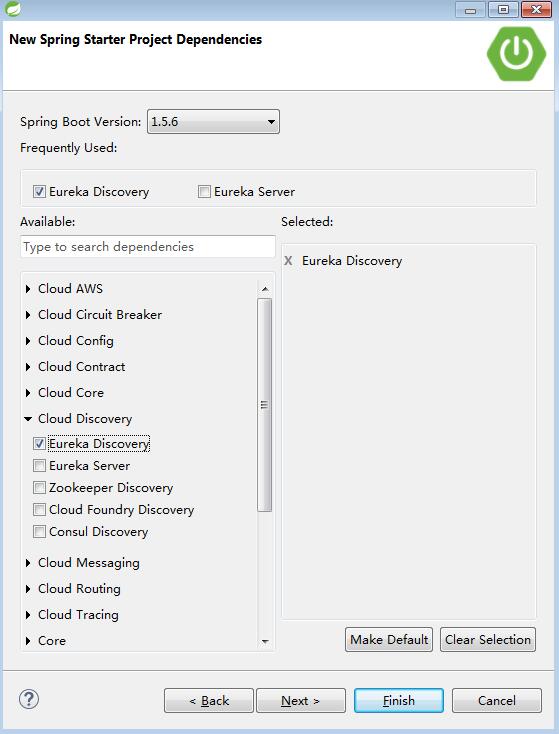Enable Cloud Foundry Discovery checkbox
This screenshot has height=734, width=559.
coord(39,509)
